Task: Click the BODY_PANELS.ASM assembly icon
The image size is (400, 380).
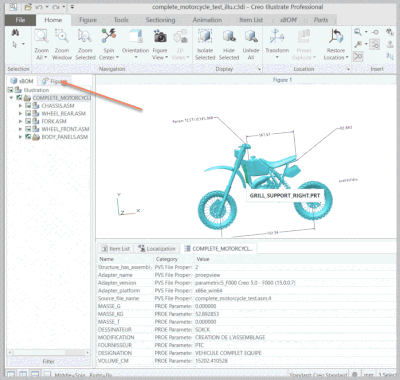Action: coord(36,137)
